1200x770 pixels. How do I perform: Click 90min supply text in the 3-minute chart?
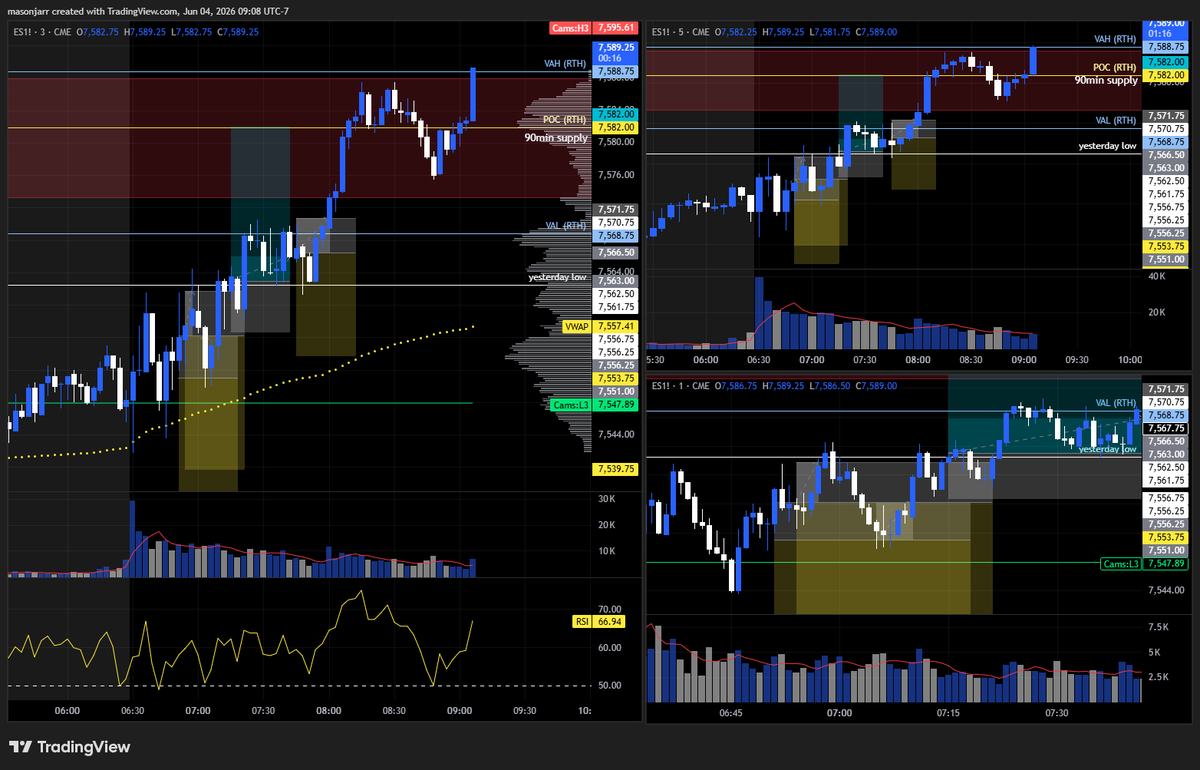557,137
